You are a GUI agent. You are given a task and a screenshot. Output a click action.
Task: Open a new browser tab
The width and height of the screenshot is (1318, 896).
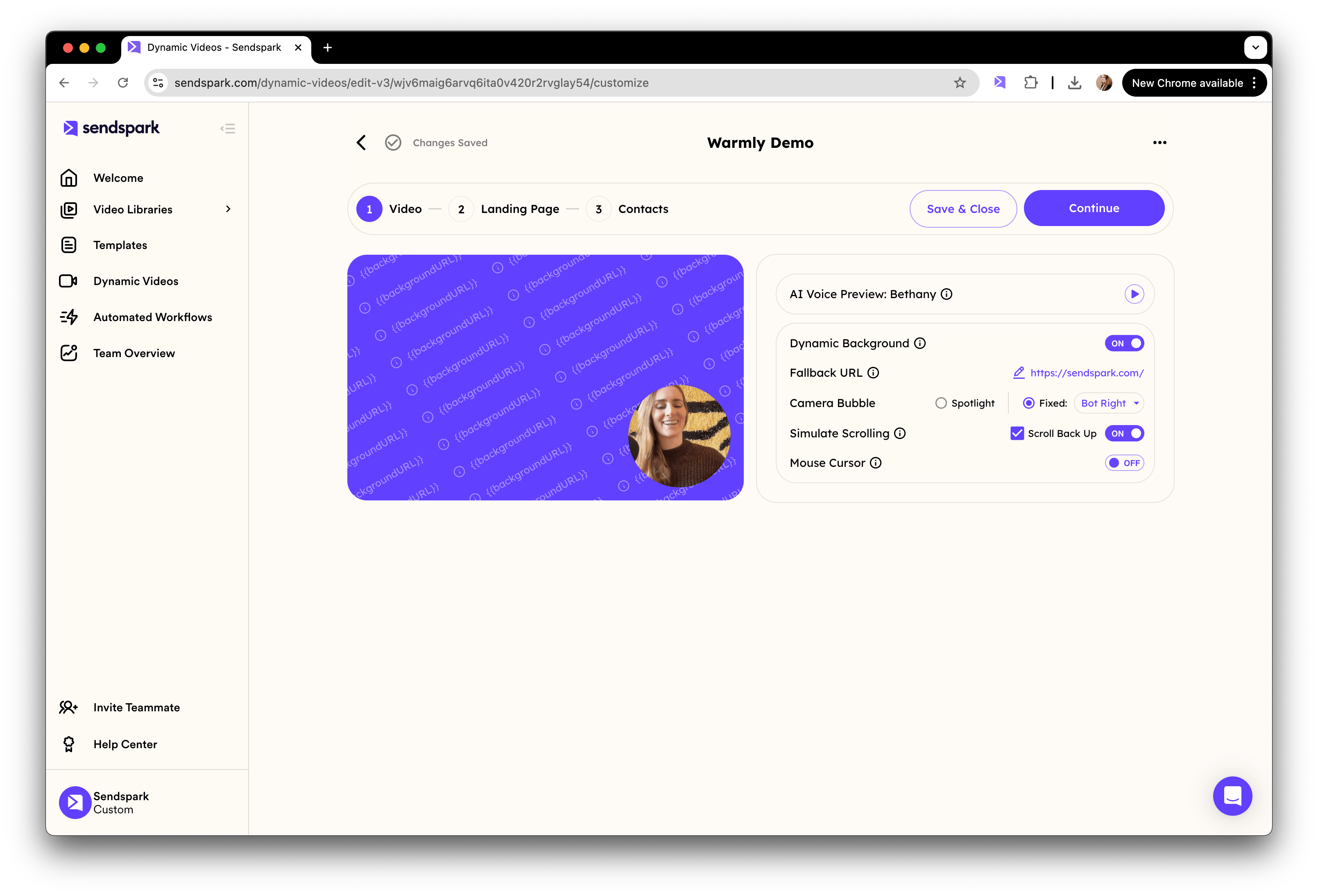pos(327,48)
